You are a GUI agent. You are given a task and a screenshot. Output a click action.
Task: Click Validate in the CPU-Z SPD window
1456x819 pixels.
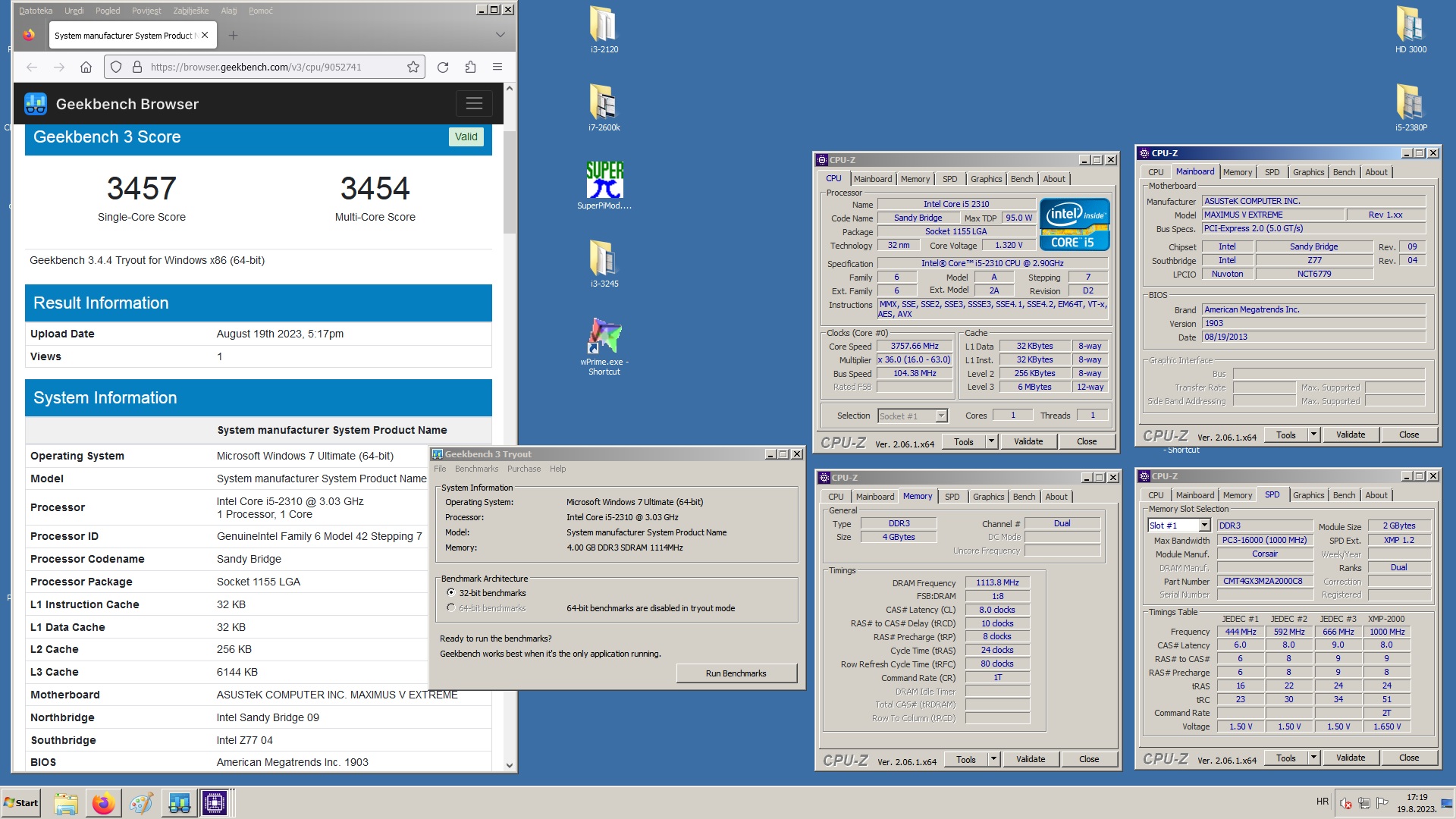[x=1350, y=758]
